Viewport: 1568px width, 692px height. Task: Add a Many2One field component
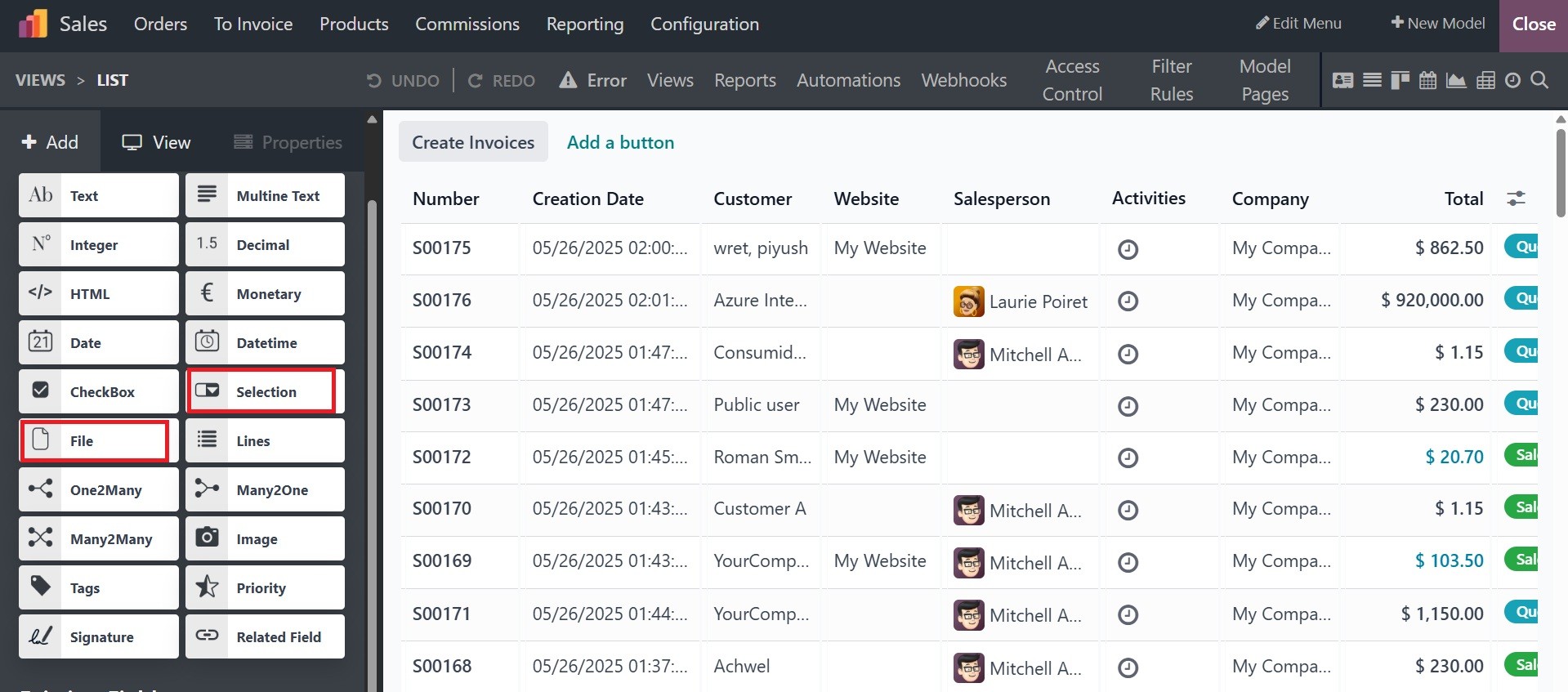pyautogui.click(x=265, y=489)
